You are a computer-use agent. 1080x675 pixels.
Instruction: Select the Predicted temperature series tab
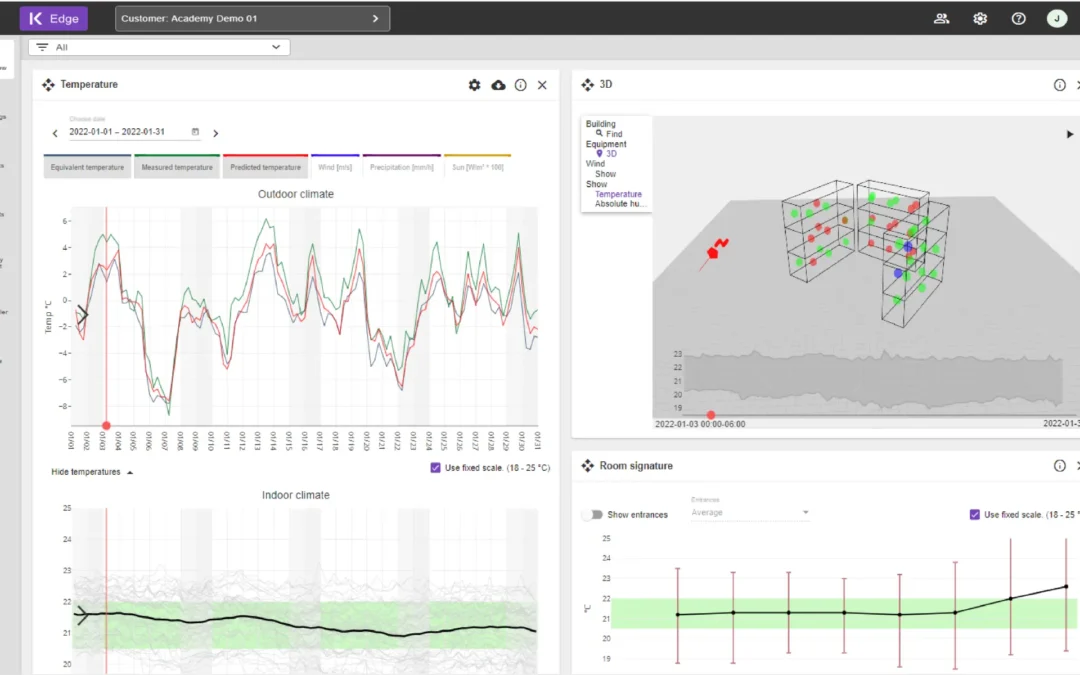coord(265,167)
